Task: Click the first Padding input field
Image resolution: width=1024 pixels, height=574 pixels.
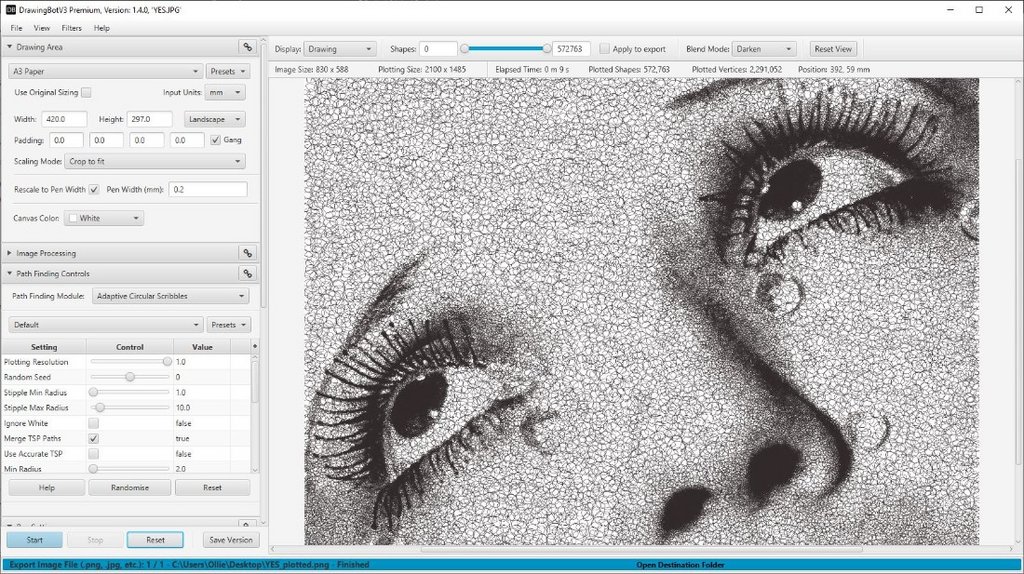Action: tap(66, 140)
